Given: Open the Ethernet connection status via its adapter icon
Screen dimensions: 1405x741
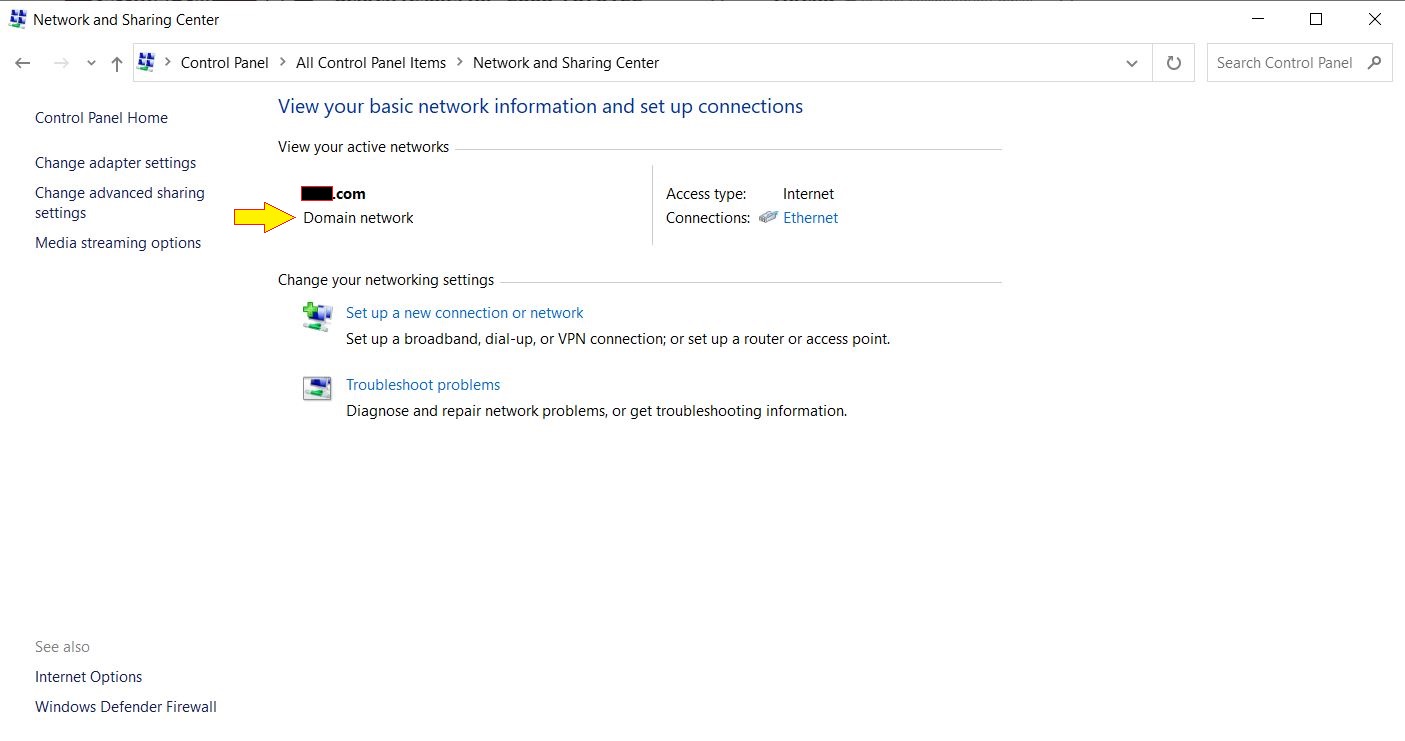Looking at the screenshot, I should pyautogui.click(x=768, y=217).
